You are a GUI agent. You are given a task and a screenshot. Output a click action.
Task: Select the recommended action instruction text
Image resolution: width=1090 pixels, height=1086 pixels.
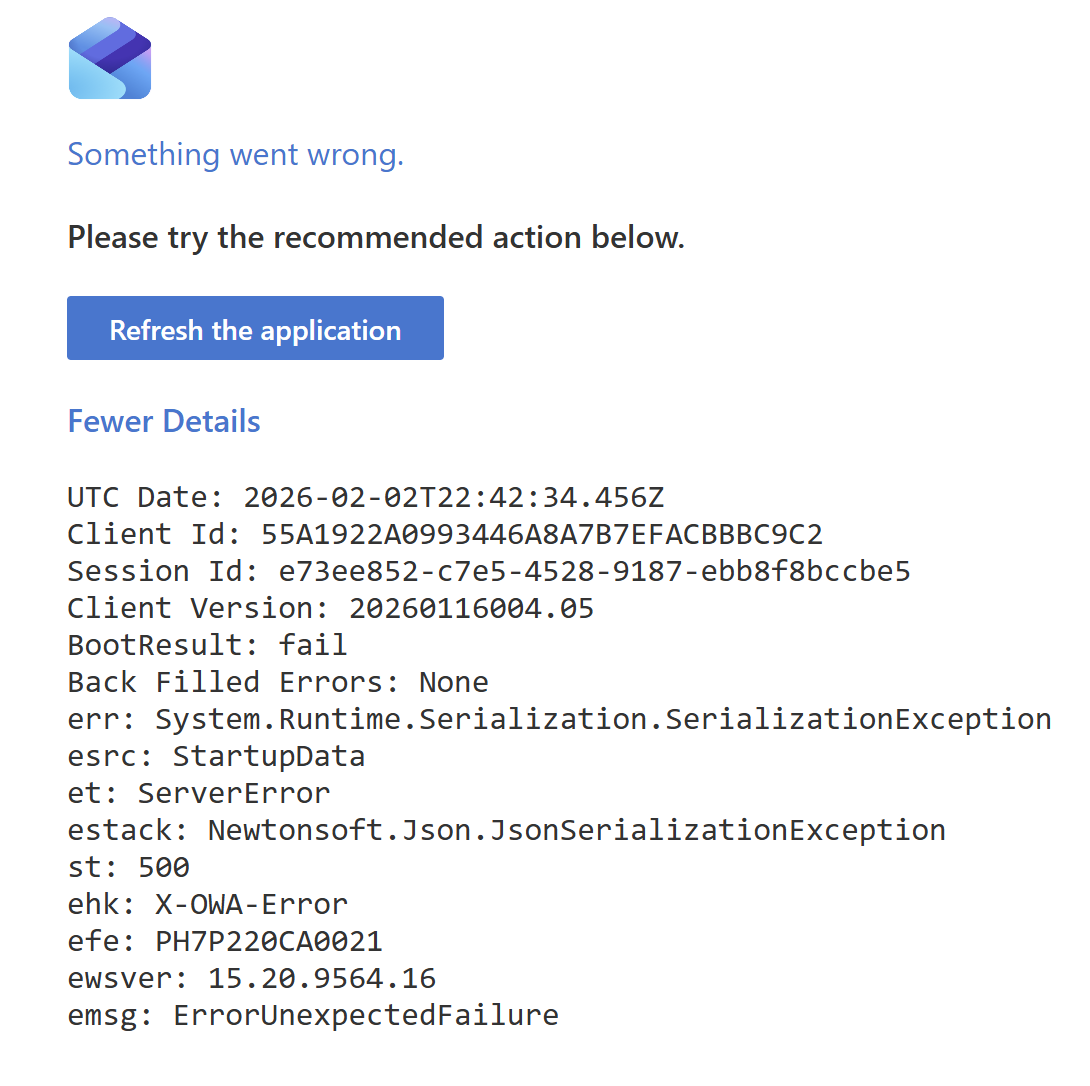click(x=376, y=238)
